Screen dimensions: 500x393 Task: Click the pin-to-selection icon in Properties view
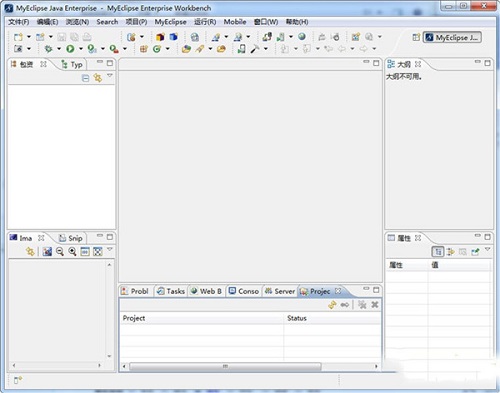pyautogui.click(x=476, y=252)
